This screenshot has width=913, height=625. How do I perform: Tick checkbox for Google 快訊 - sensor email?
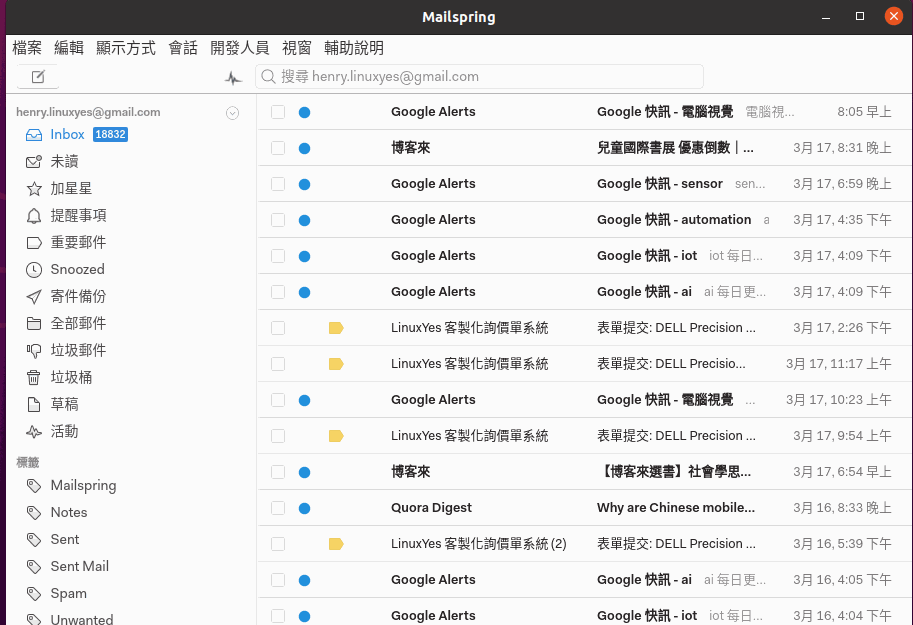[x=278, y=184]
